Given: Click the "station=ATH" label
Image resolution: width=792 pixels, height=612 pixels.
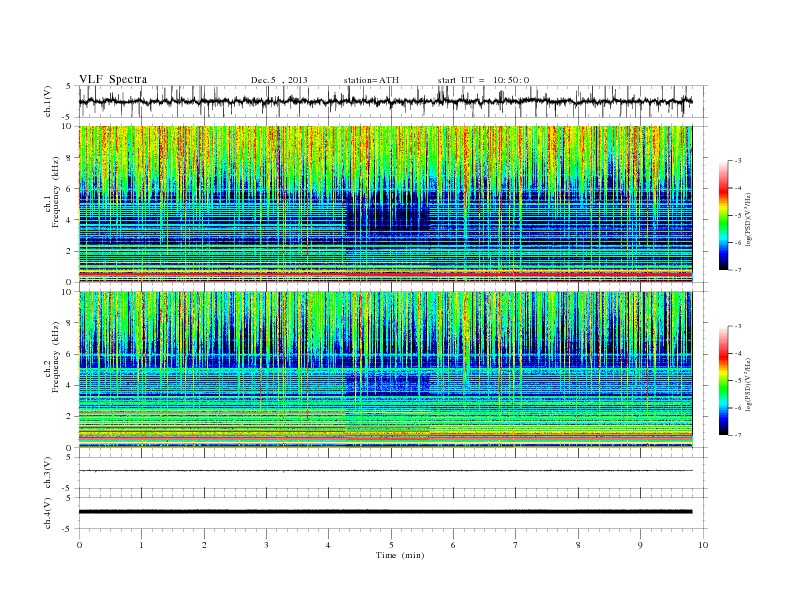Looking at the screenshot, I should pos(371,80).
